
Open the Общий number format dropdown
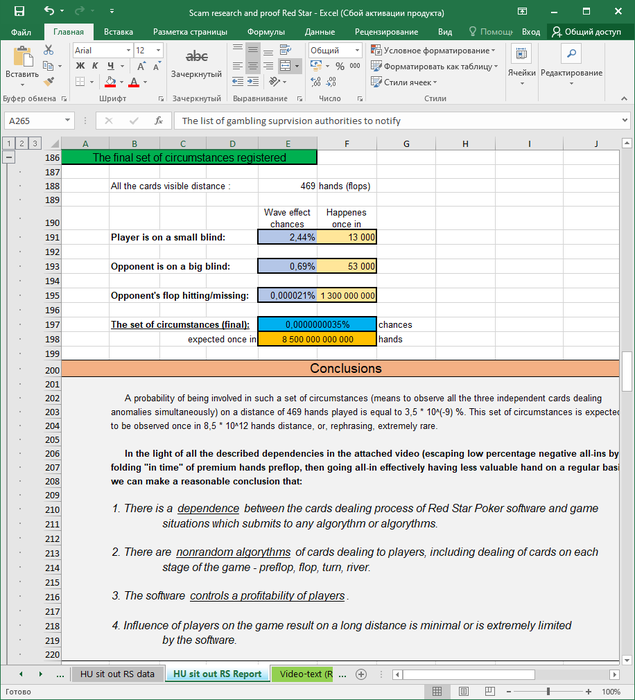(x=357, y=50)
